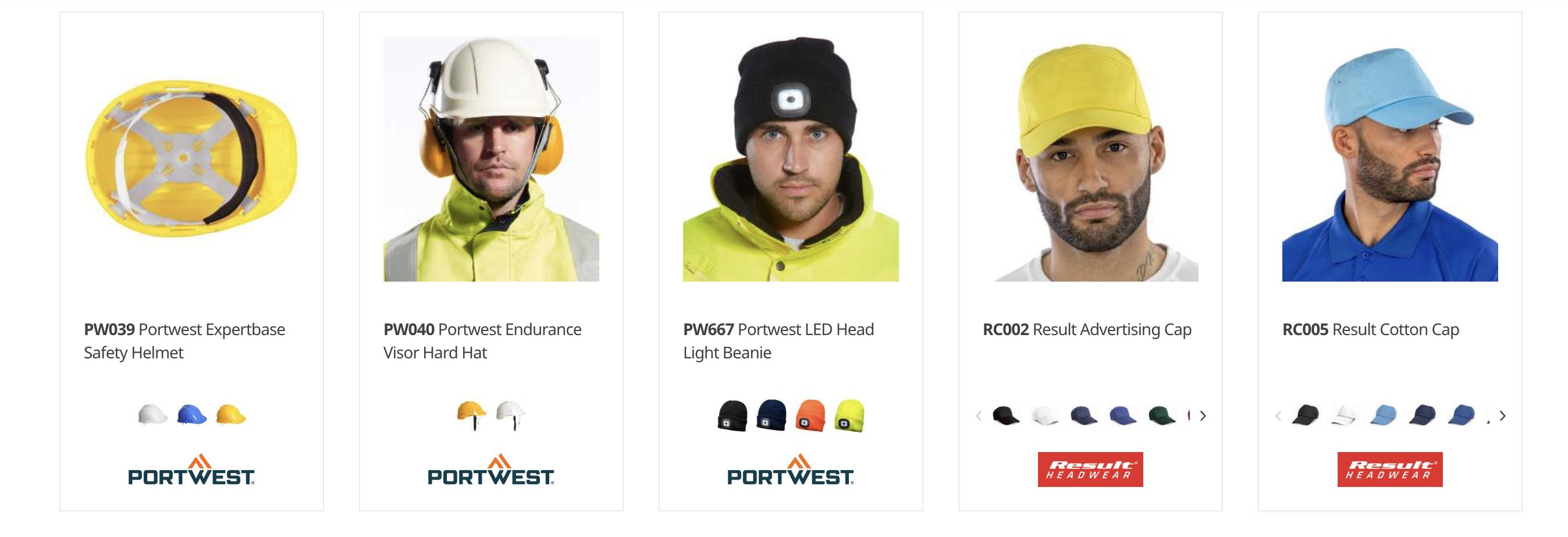
Task: Pick hi-vis yellow LED beanie swatch
Action: pos(849,415)
